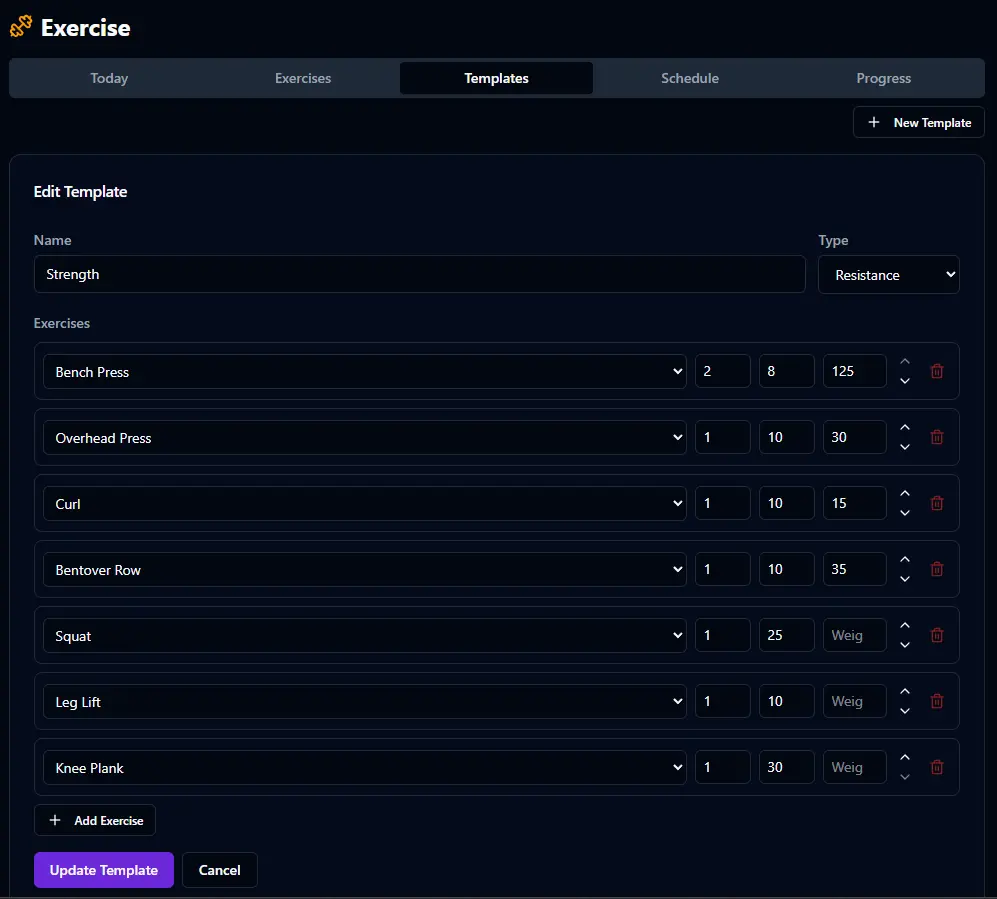
Task: Remove the Curl exercise from the template
Action: (x=936, y=503)
